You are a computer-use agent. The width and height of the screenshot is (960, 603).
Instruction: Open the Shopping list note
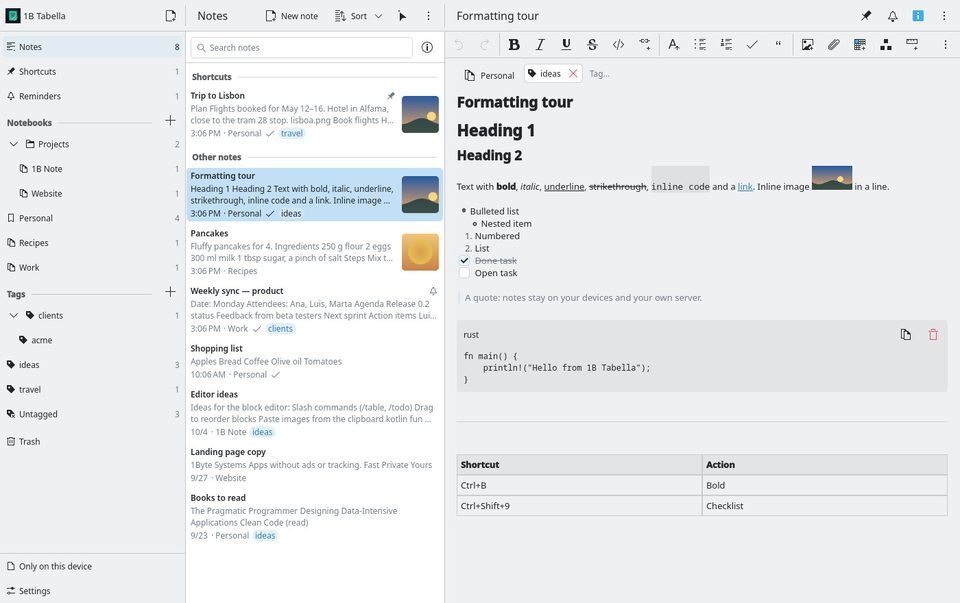click(314, 361)
